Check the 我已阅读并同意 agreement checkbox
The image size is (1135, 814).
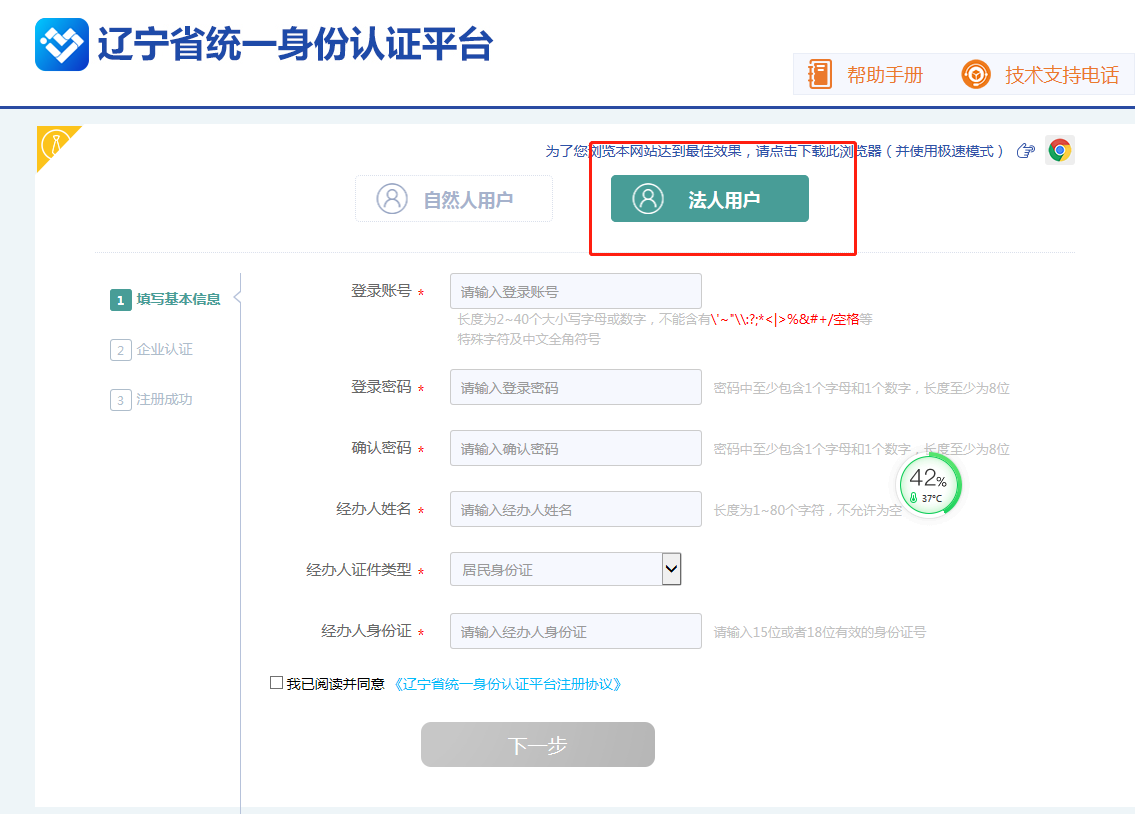[x=277, y=683]
